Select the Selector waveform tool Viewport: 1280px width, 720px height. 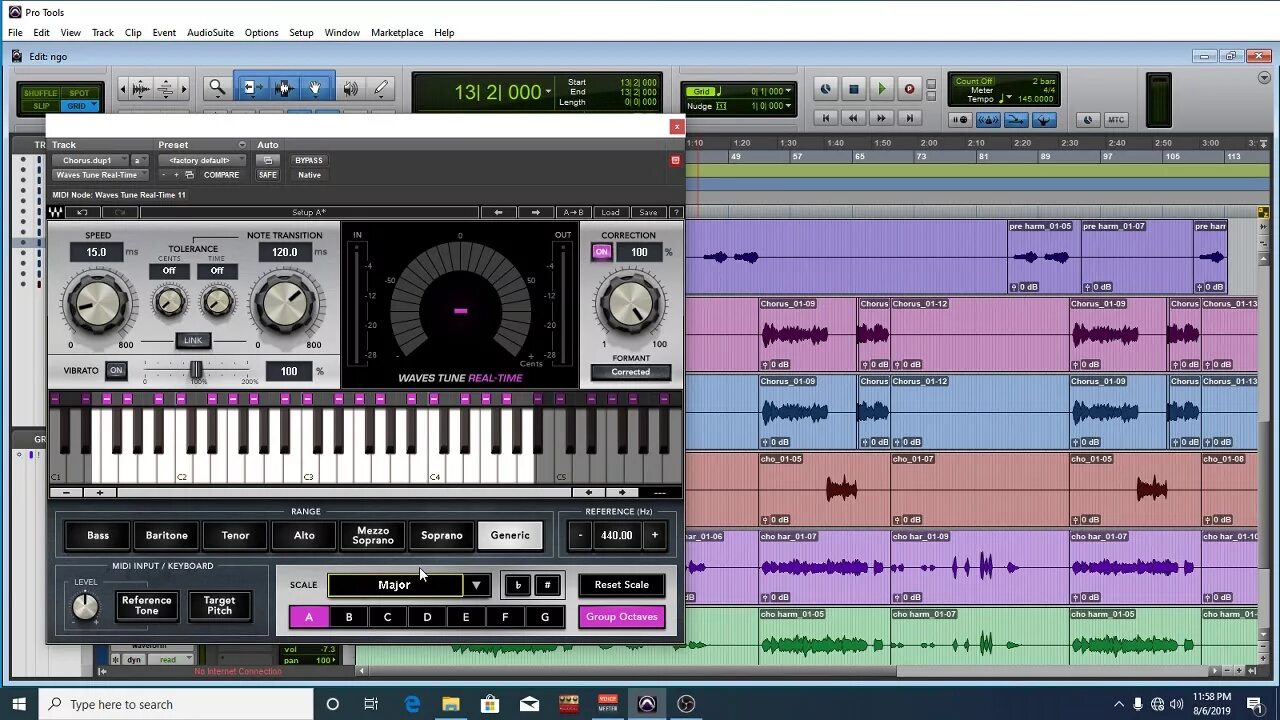pyautogui.click(x=283, y=89)
